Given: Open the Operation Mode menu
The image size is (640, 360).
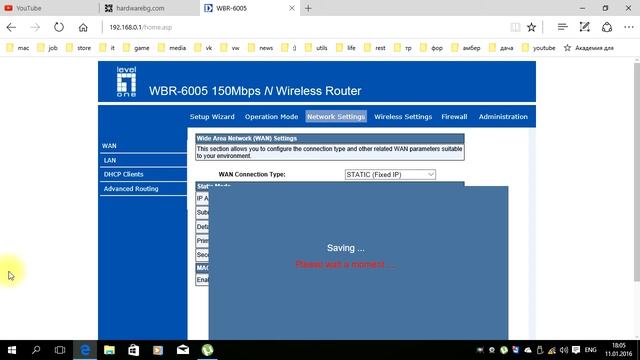Looking at the screenshot, I should click(x=271, y=117).
